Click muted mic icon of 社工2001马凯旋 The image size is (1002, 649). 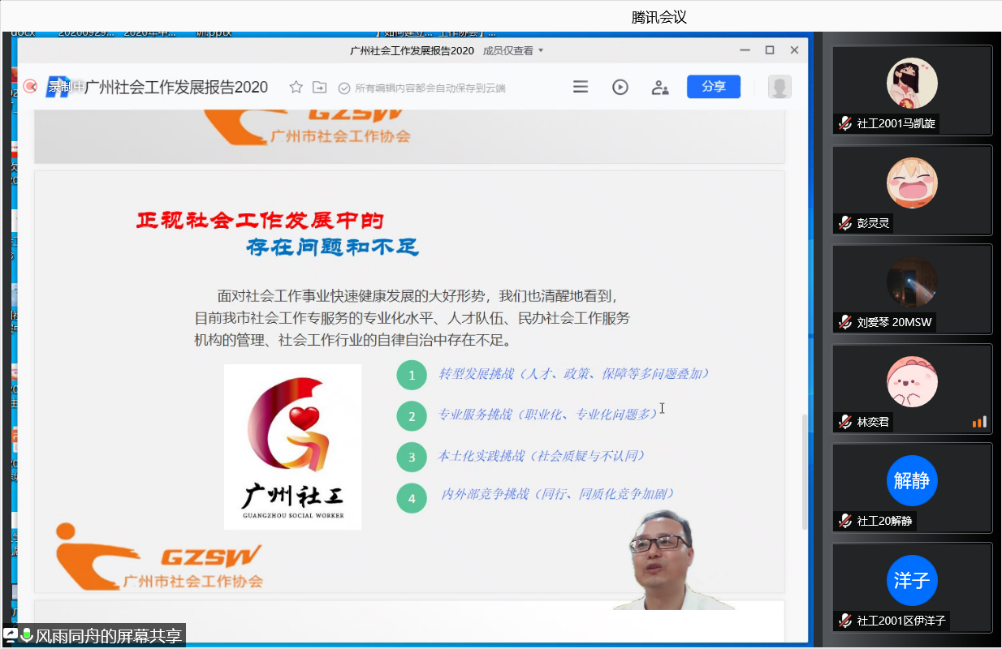click(x=846, y=124)
